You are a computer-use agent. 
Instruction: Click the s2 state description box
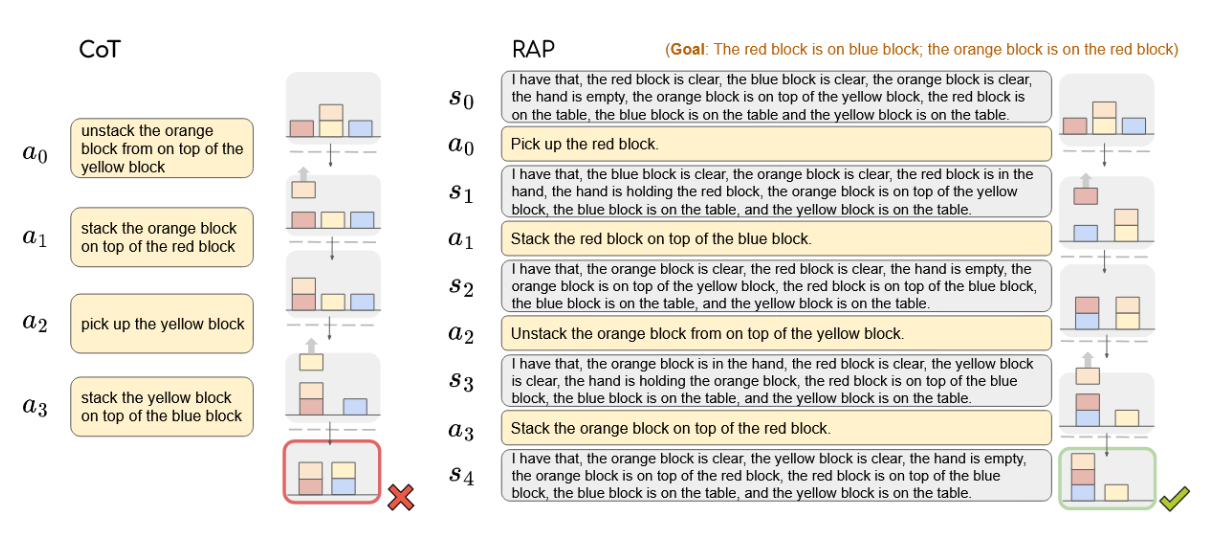[x=776, y=286]
